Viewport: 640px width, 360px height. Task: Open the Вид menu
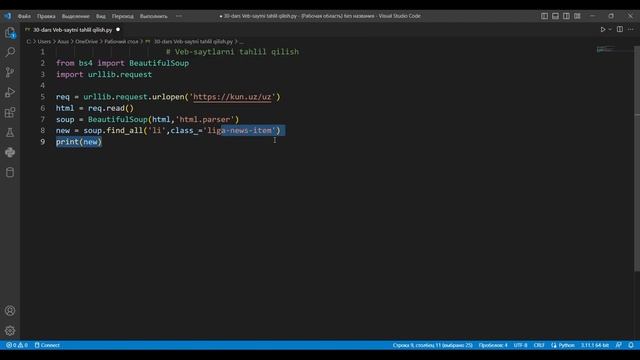[x=101, y=16]
